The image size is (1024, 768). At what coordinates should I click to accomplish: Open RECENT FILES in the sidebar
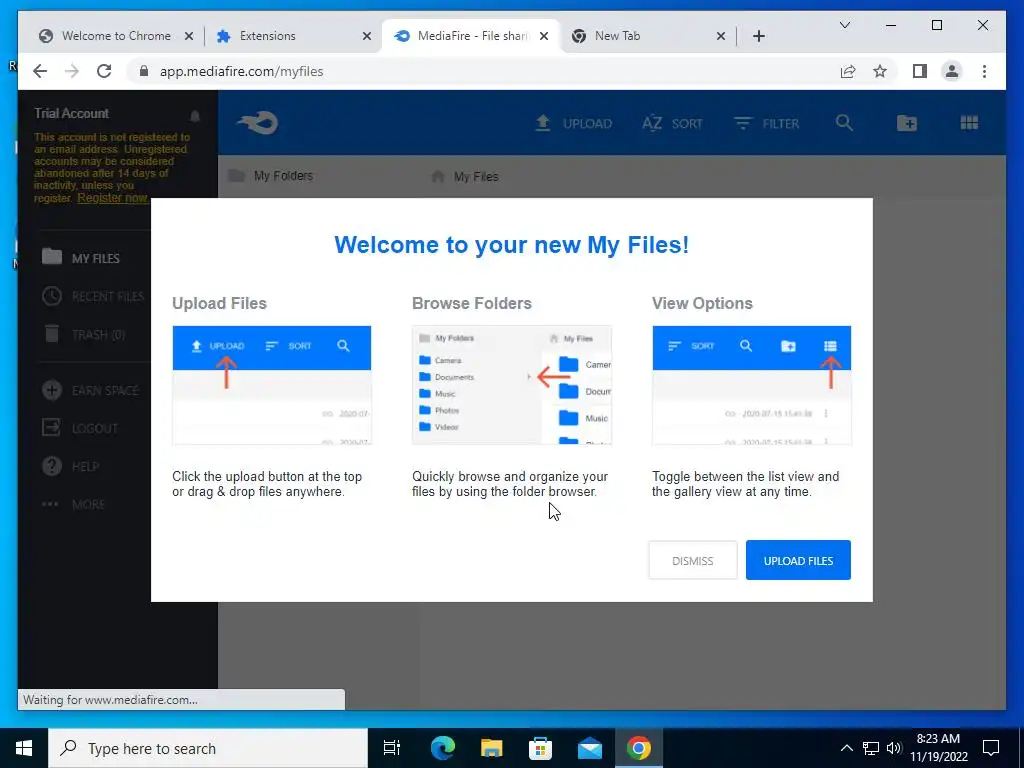coord(93,296)
